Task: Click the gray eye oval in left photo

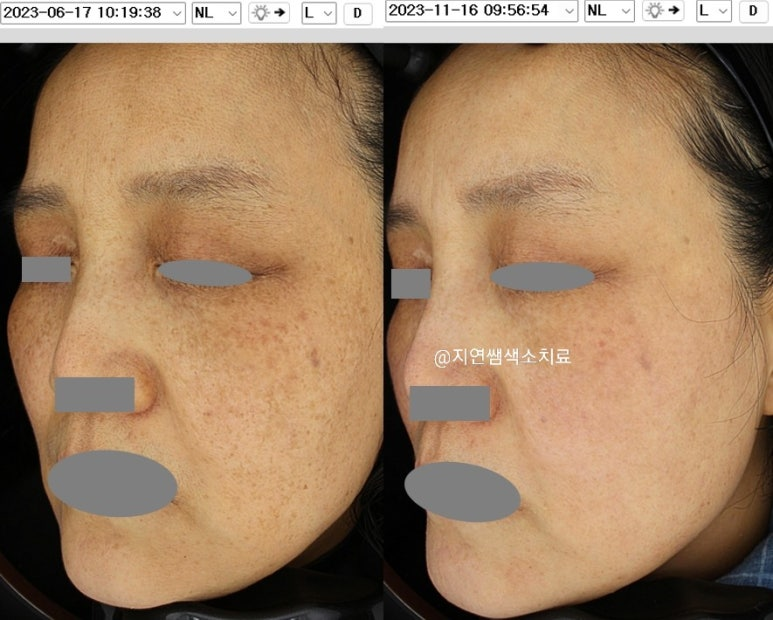Action: 204,273
